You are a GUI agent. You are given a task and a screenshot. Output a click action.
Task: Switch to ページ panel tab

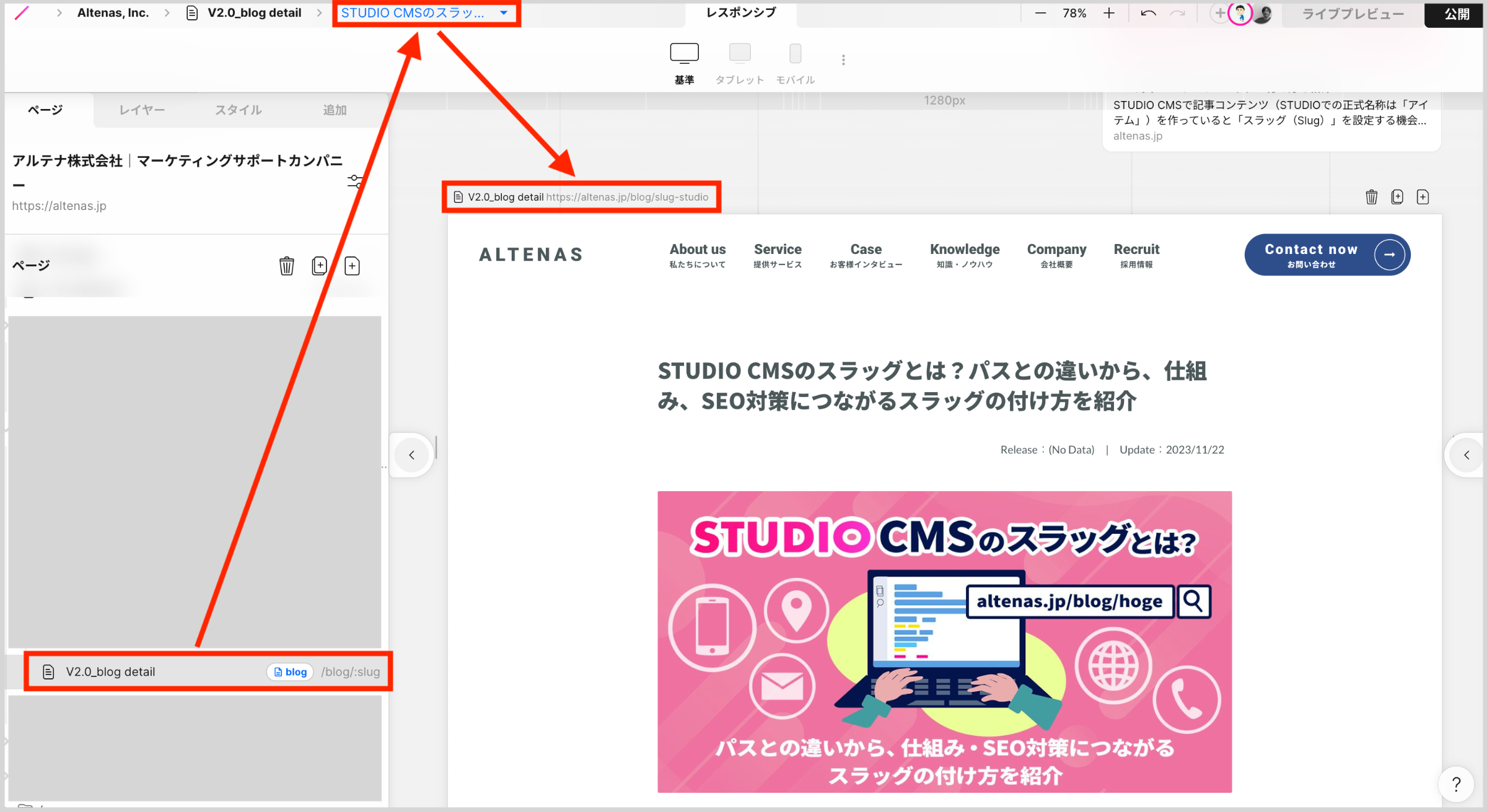(45, 110)
